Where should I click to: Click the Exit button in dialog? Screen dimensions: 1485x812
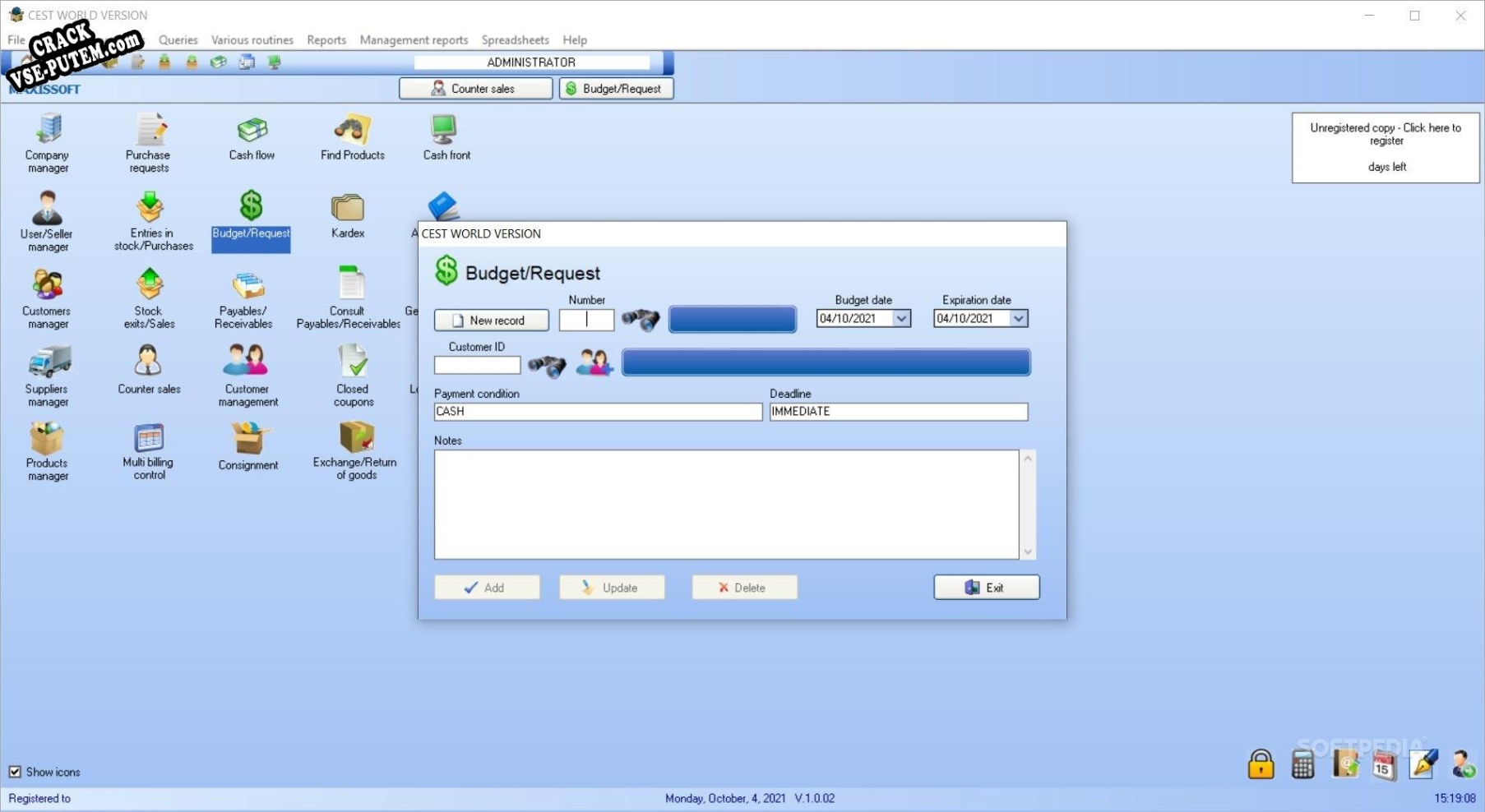tap(987, 588)
